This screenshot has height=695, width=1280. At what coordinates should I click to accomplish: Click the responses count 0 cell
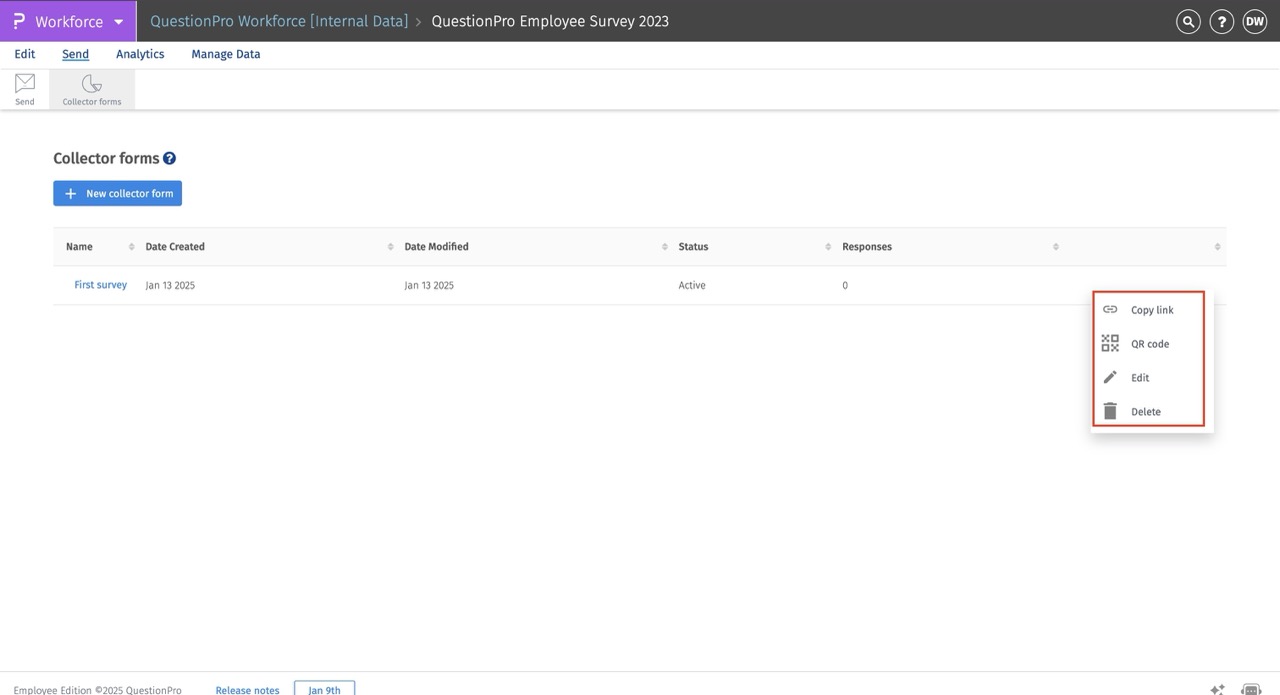pyautogui.click(x=845, y=285)
